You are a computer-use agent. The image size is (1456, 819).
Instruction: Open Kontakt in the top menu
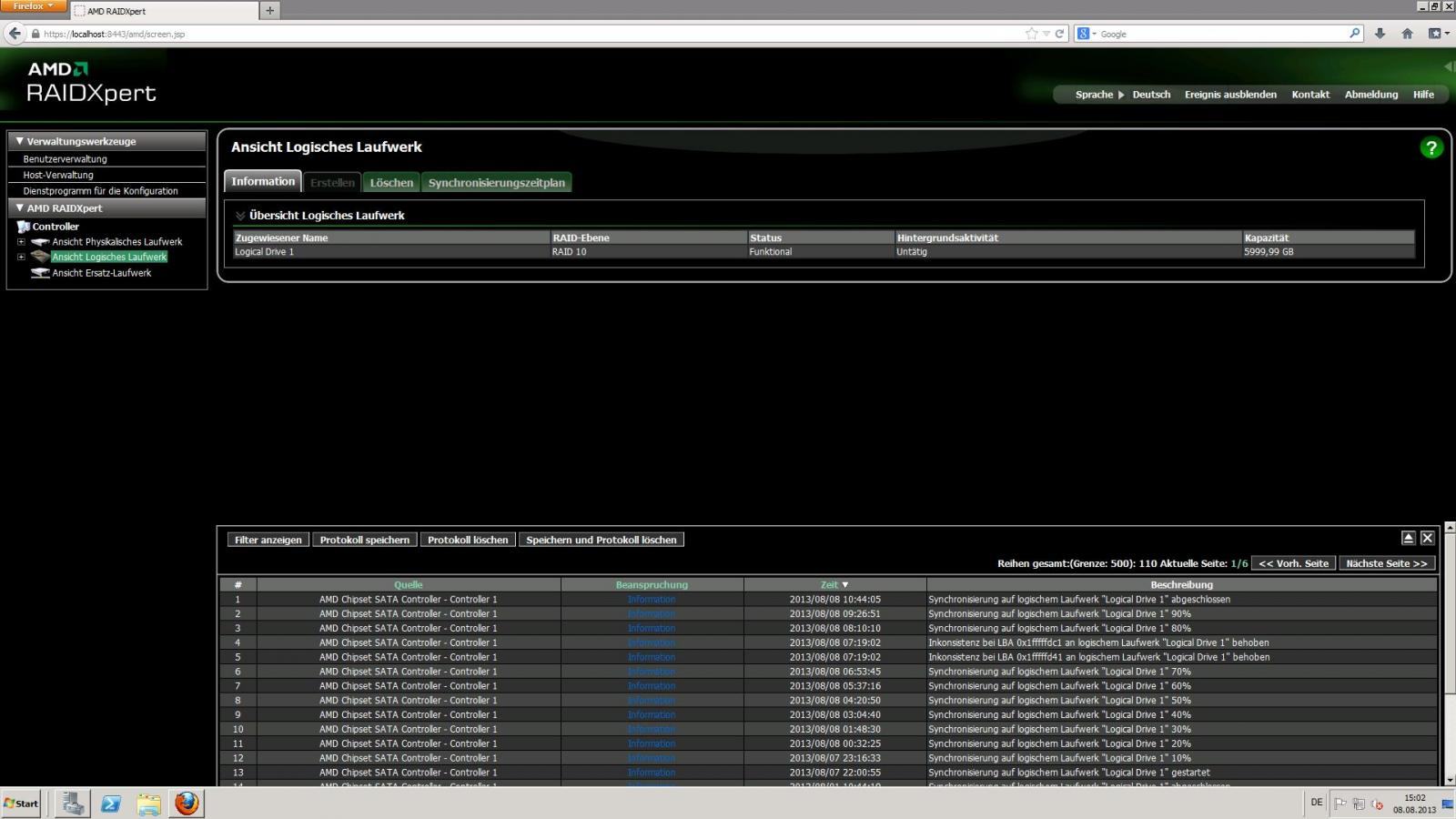pyautogui.click(x=1310, y=95)
